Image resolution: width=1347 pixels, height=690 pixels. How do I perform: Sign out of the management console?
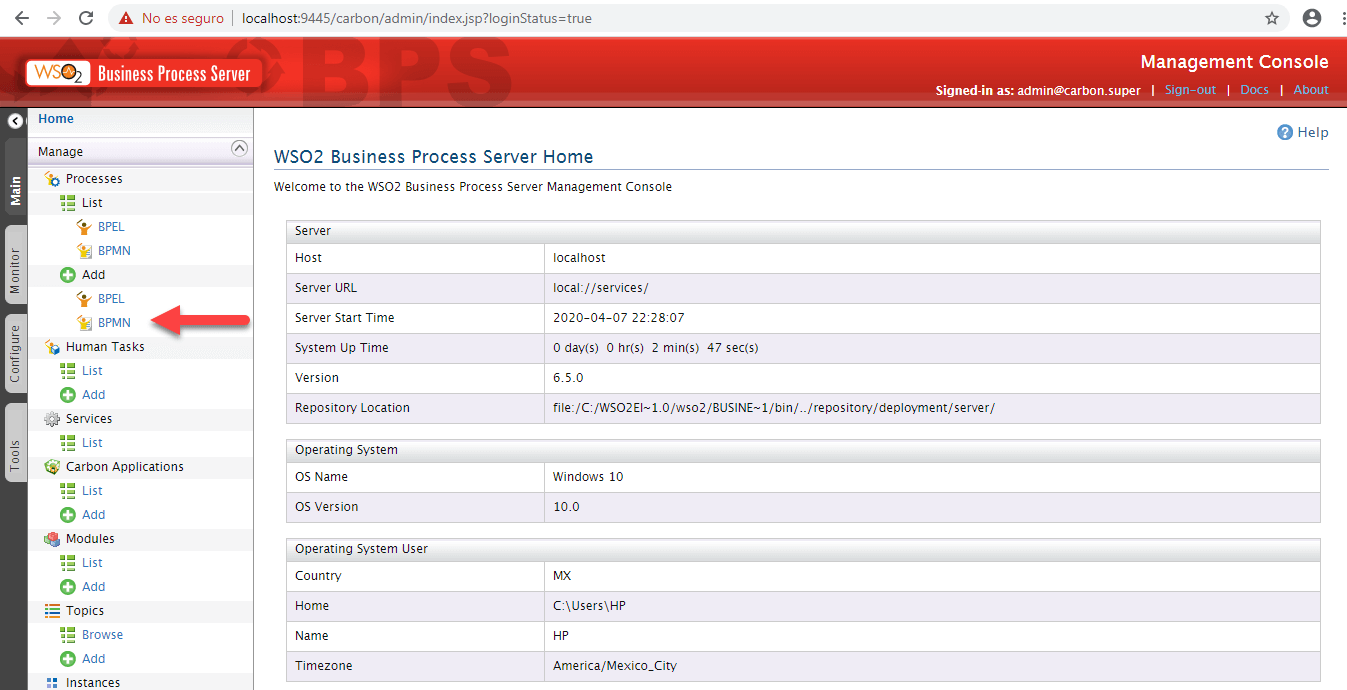click(1189, 90)
